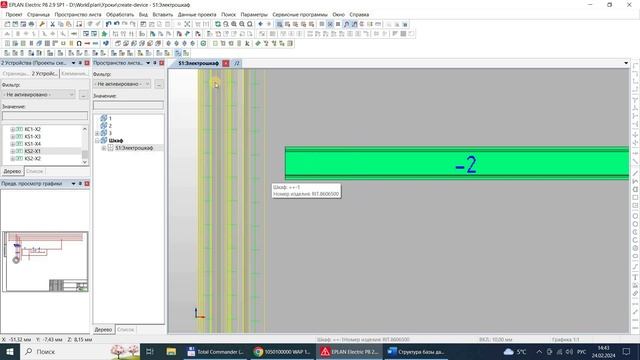The image size is (640, 360).
Task: Open the Windows notification center icon
Action: [x=626, y=351]
